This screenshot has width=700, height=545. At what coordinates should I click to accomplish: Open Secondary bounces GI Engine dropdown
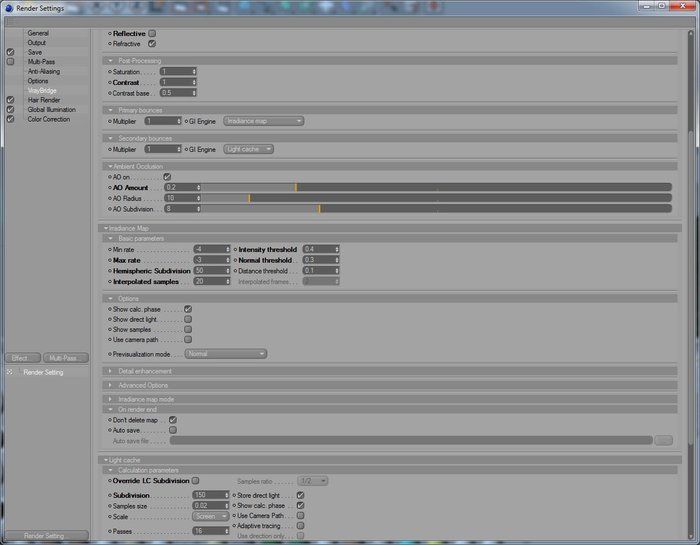pyautogui.click(x=248, y=149)
